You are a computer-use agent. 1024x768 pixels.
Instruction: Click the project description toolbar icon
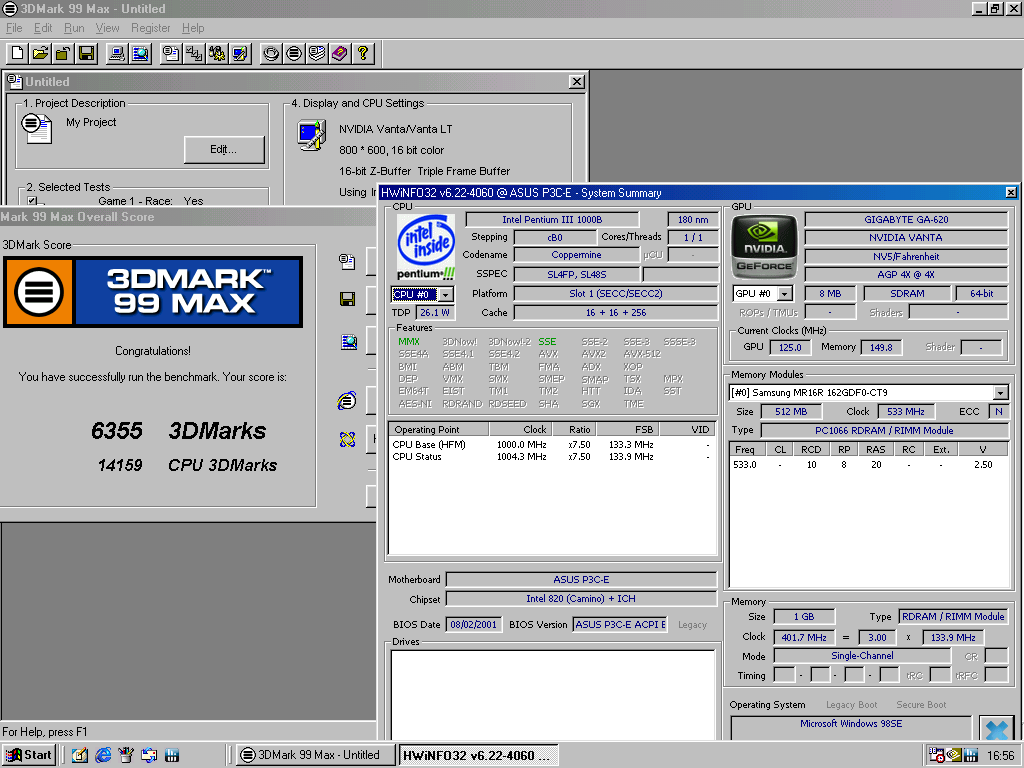tap(171, 53)
